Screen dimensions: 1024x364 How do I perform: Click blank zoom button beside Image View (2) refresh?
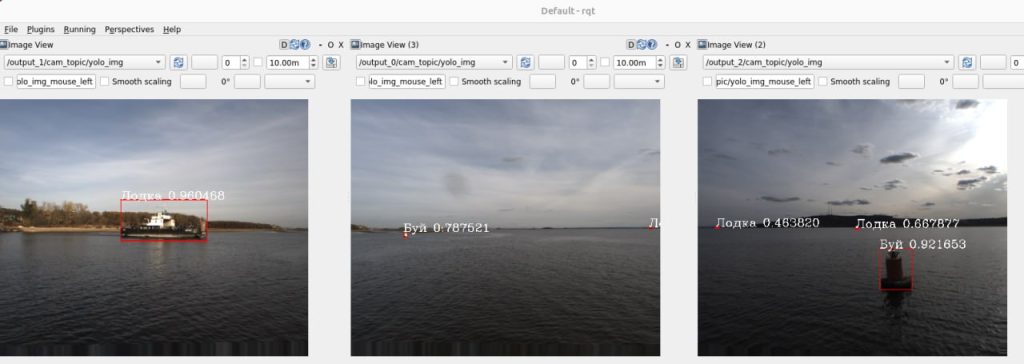coord(993,63)
